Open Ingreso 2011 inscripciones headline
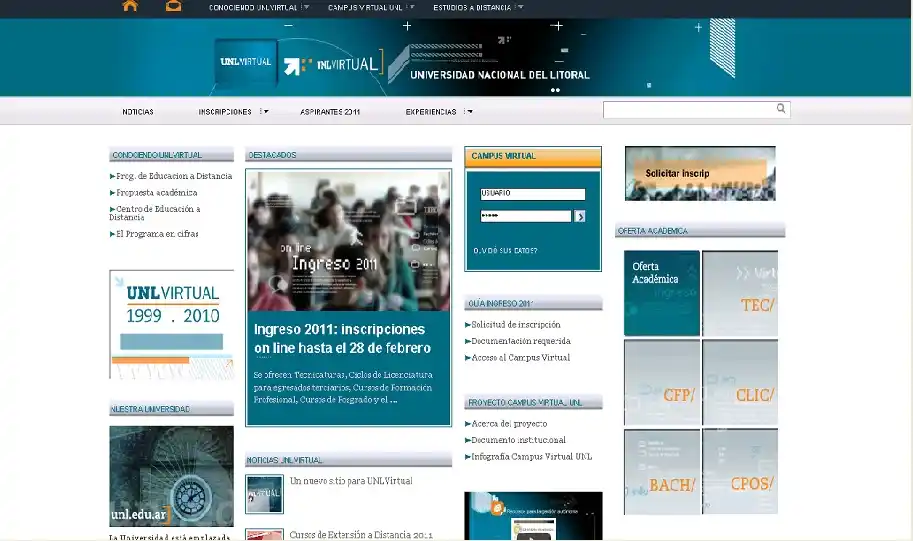The height and width of the screenshot is (541, 913). click(342, 338)
